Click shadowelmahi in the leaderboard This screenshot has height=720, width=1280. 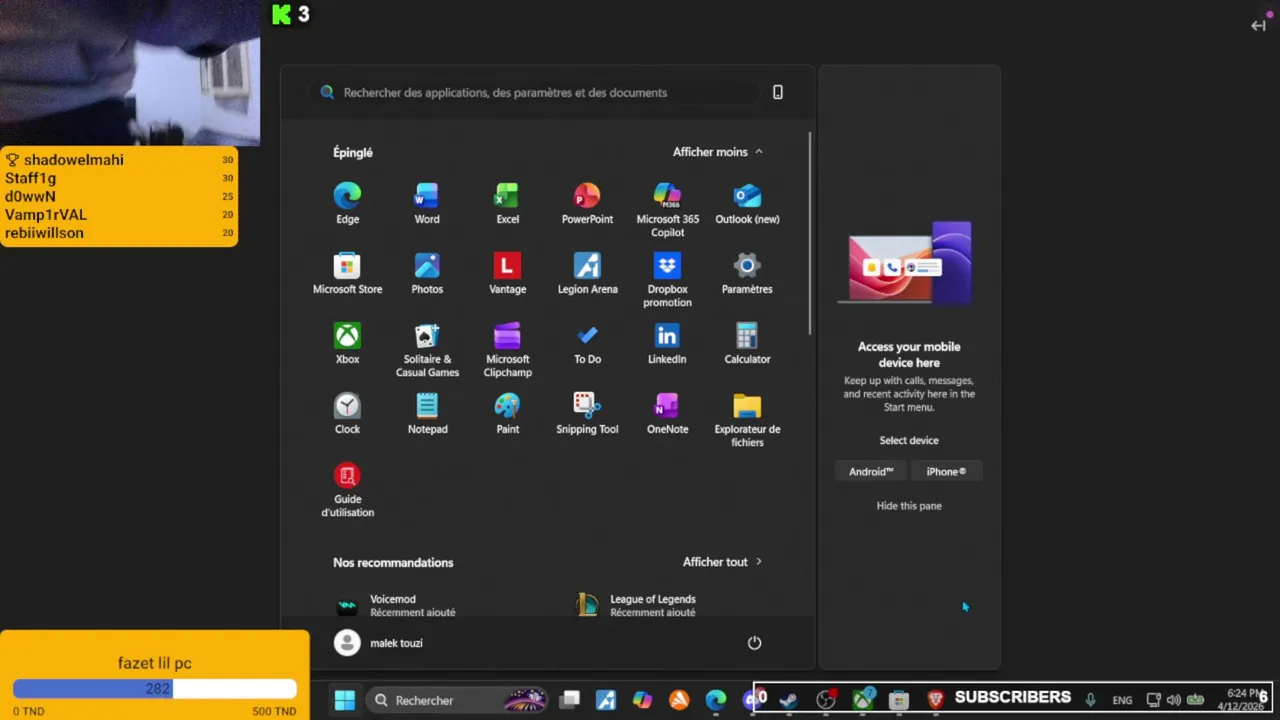click(x=74, y=160)
